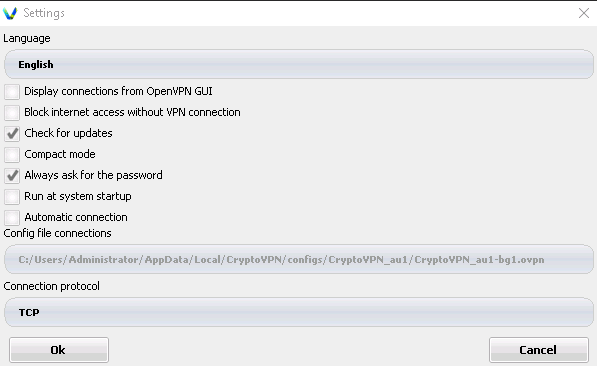Click the 'Compact mode' label text
The image size is (597, 366).
point(60,154)
